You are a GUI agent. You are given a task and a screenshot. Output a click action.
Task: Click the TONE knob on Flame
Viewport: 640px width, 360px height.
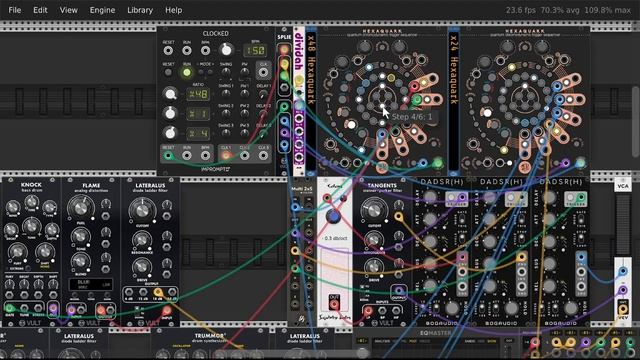point(81,236)
